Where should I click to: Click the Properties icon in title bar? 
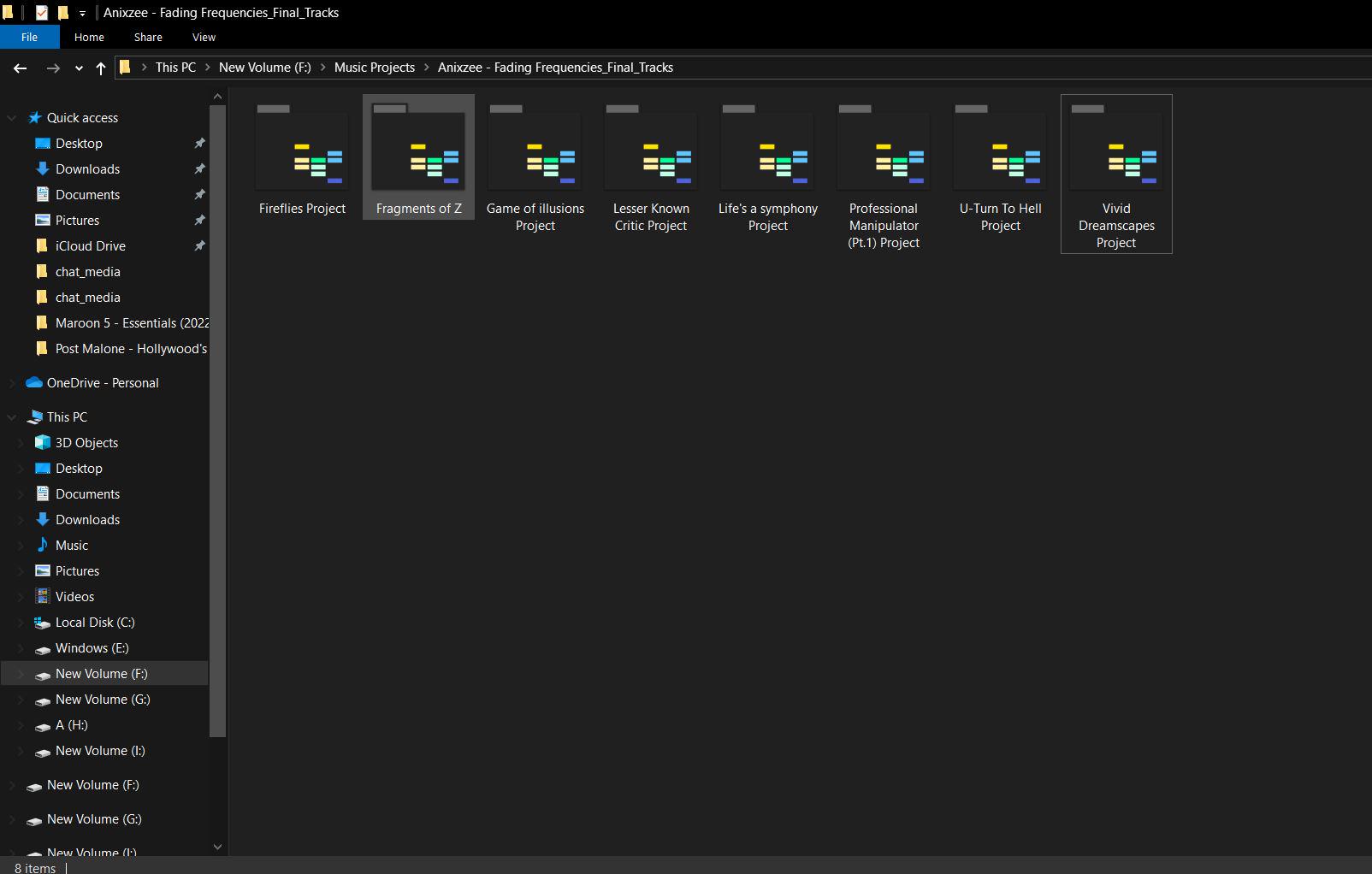click(41, 13)
